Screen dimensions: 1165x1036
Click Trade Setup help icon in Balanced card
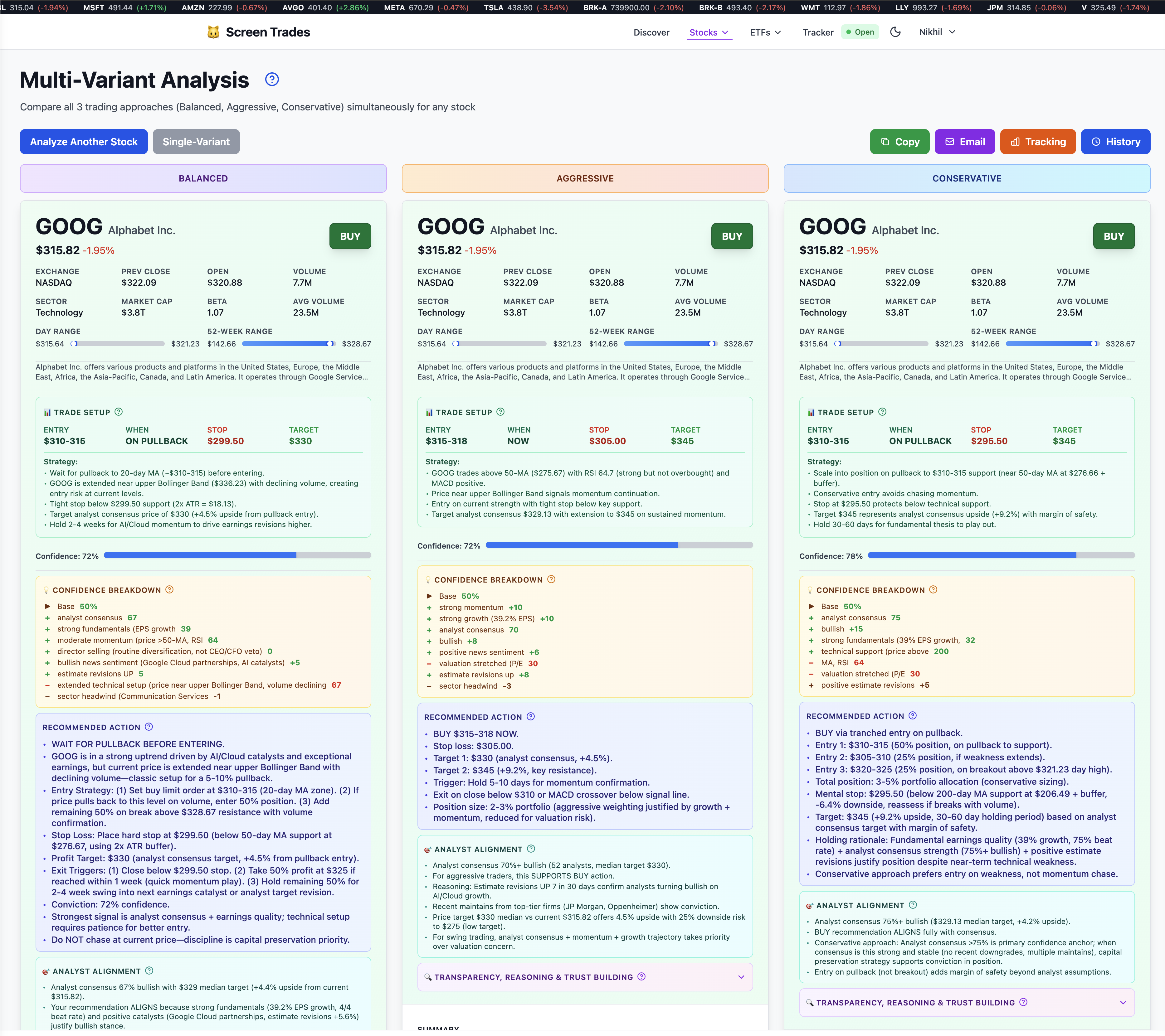(119, 412)
